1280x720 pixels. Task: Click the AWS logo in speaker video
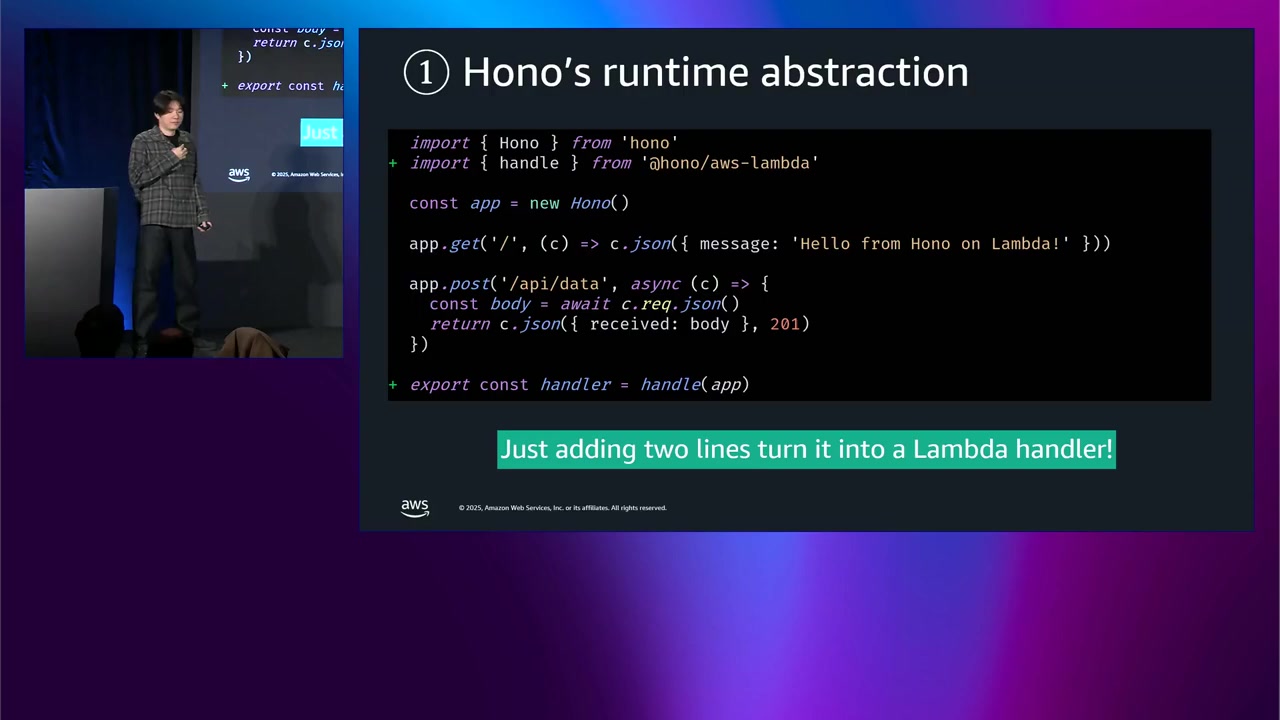[238, 174]
